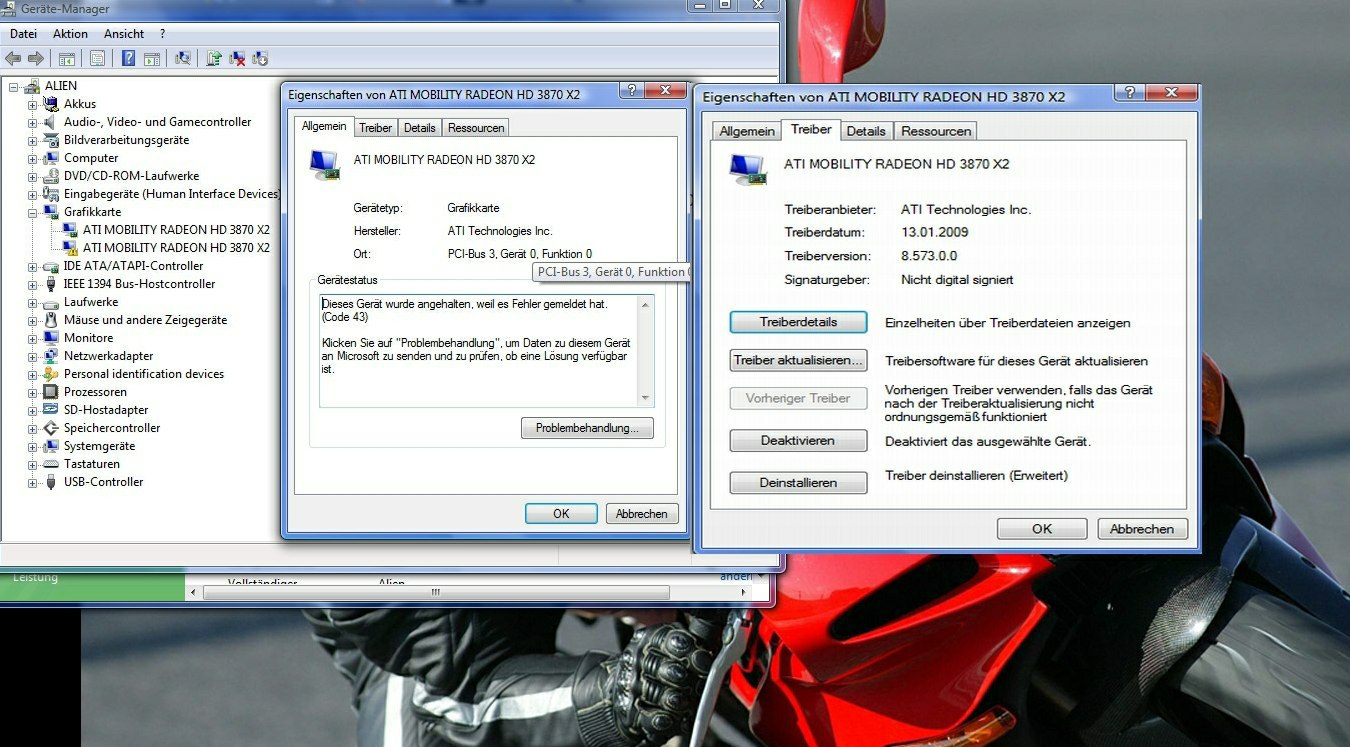Click the speaker icon beside Audio-, Video- und Gamecontroller
This screenshot has width=1350, height=747.
tap(51, 122)
